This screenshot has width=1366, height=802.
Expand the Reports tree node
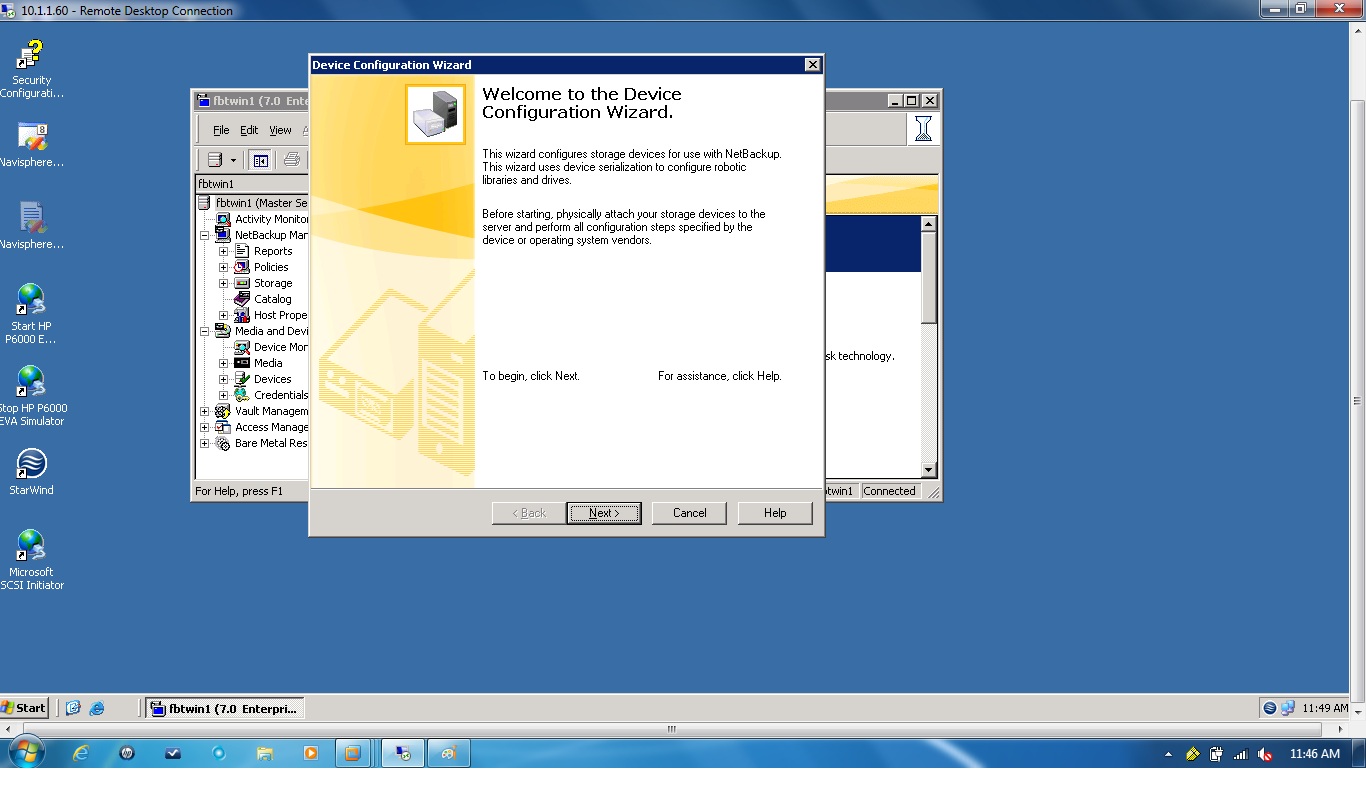(x=222, y=251)
